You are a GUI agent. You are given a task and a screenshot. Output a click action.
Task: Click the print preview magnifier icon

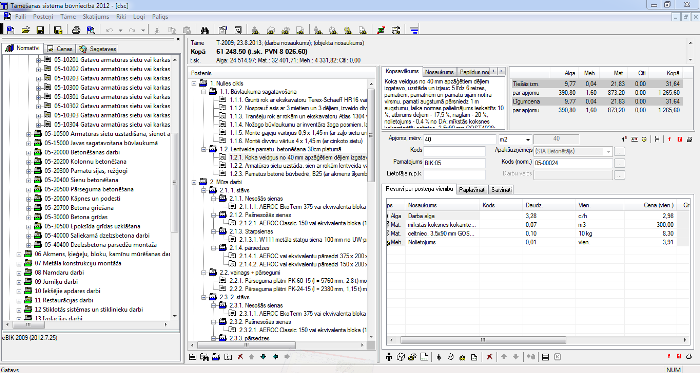pos(91,30)
